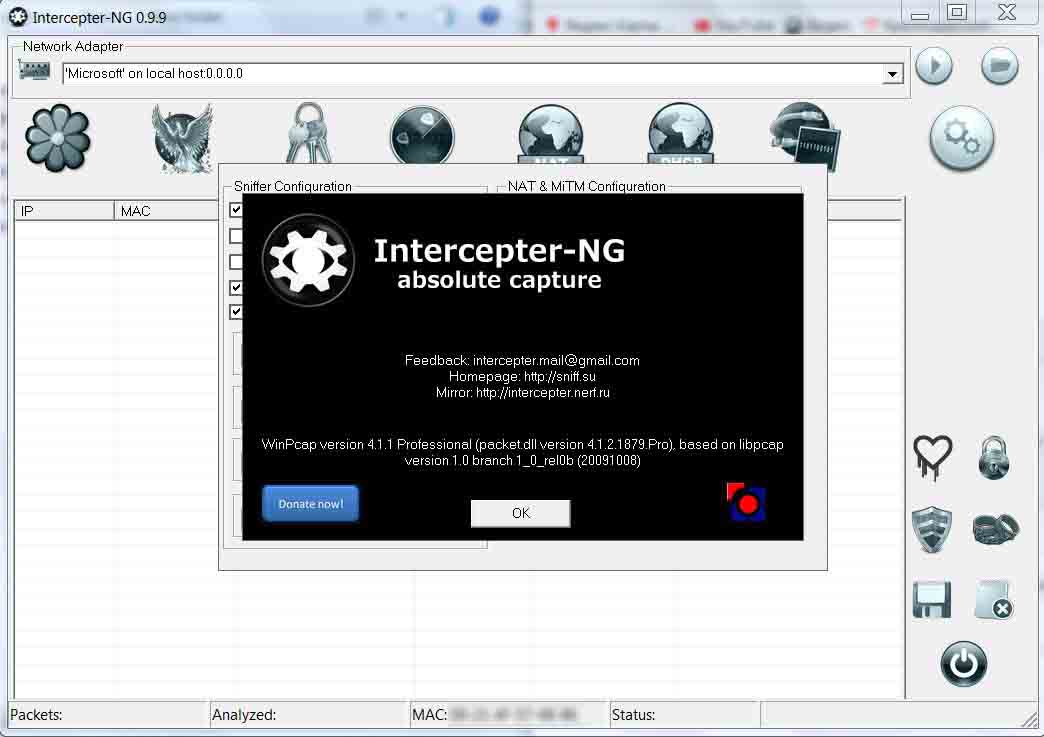Viewport: 1044px width, 737px height.
Task: Click the MAC column header
Action: 166,211
